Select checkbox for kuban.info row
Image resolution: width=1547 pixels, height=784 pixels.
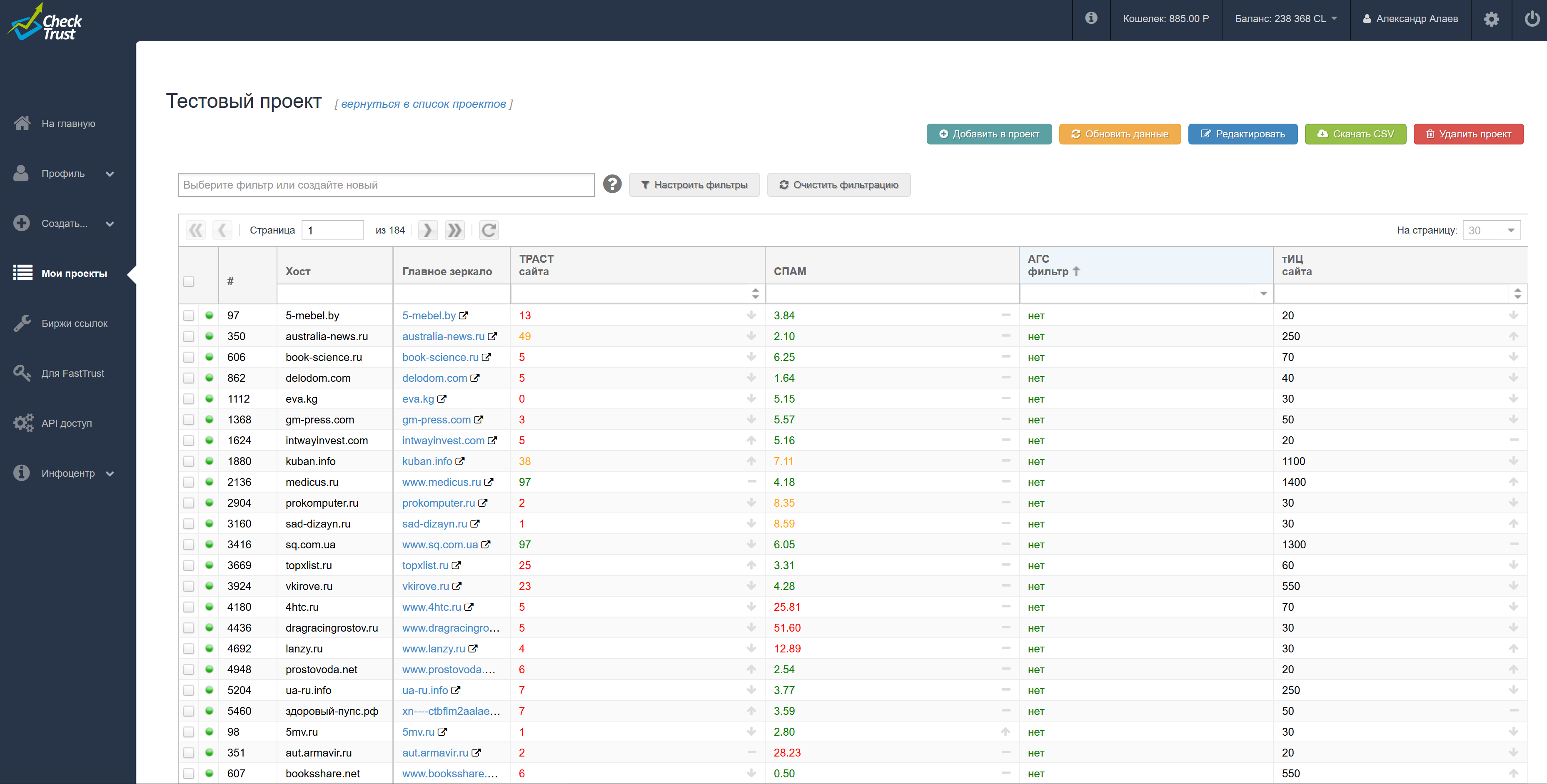189,462
